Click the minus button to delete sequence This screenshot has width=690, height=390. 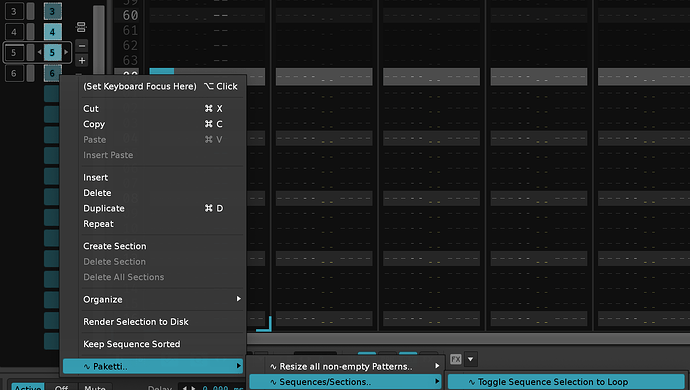point(81,46)
